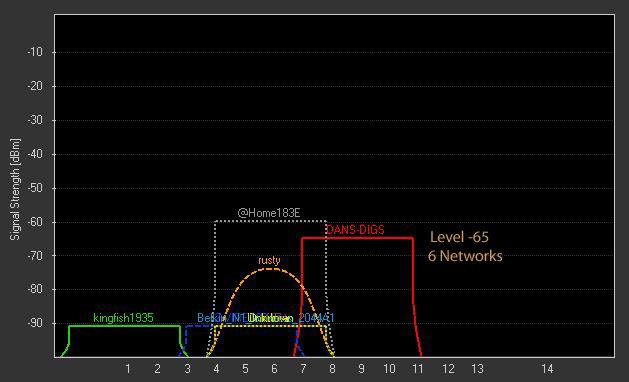
Task: Click the Signal Strength [dBm] axis title
Action: point(15,189)
